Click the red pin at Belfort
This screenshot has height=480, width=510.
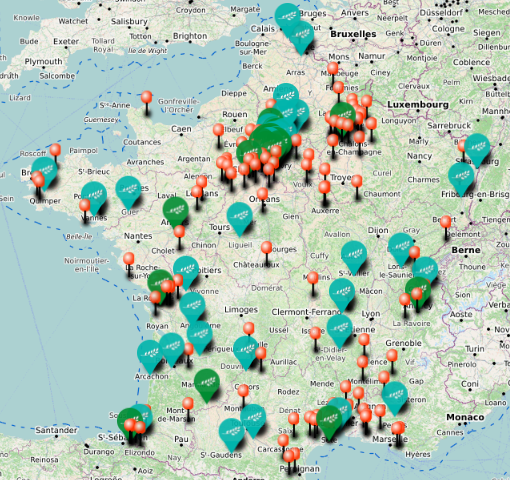[446, 228]
